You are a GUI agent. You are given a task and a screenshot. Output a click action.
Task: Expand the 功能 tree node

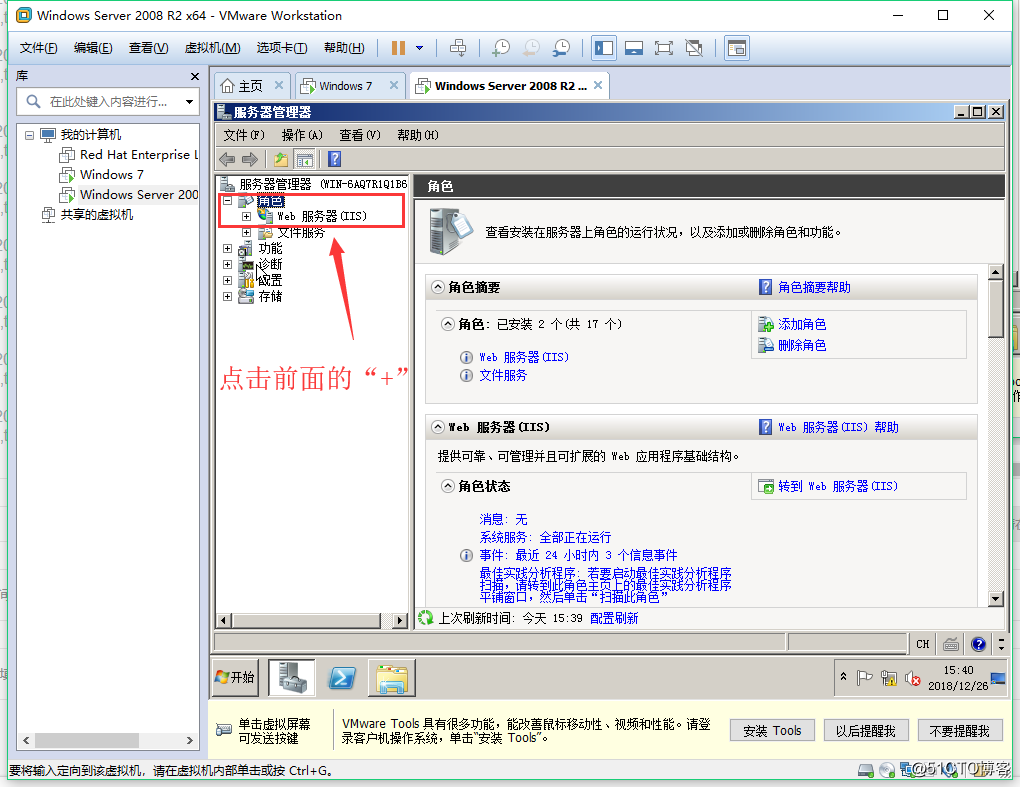pyautogui.click(x=228, y=248)
